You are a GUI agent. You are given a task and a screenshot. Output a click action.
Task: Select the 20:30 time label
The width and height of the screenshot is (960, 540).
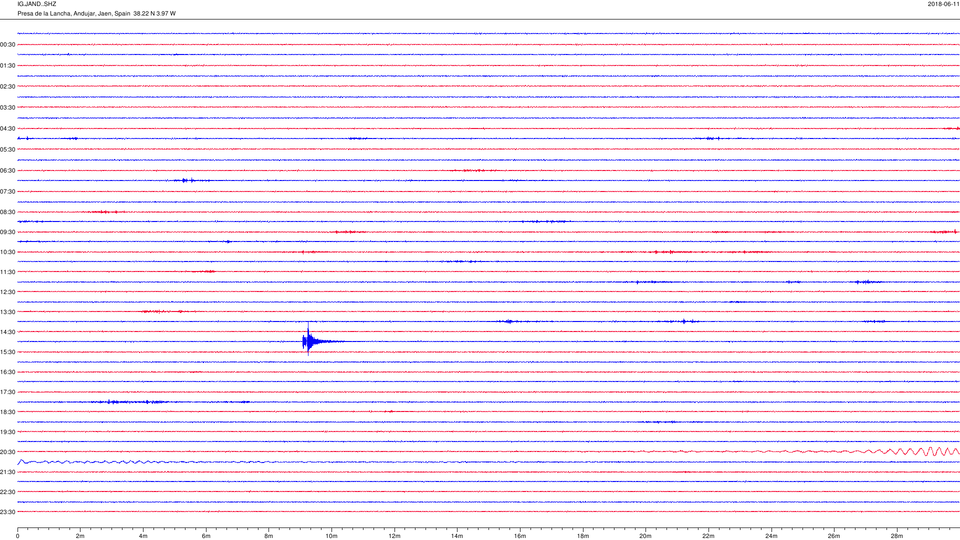point(8,452)
